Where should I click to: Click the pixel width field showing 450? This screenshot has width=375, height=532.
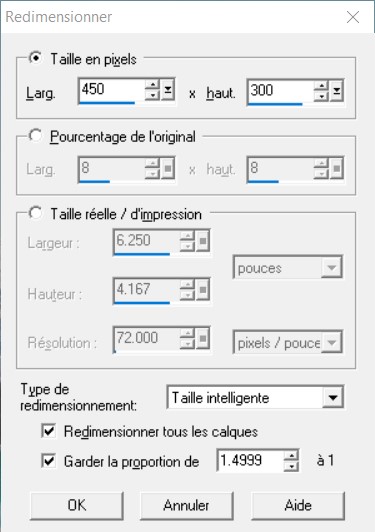112,90
